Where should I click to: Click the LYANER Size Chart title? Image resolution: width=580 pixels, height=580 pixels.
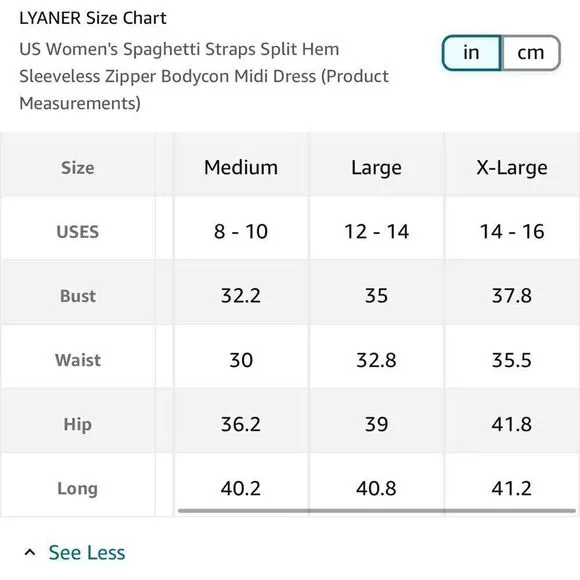93,18
